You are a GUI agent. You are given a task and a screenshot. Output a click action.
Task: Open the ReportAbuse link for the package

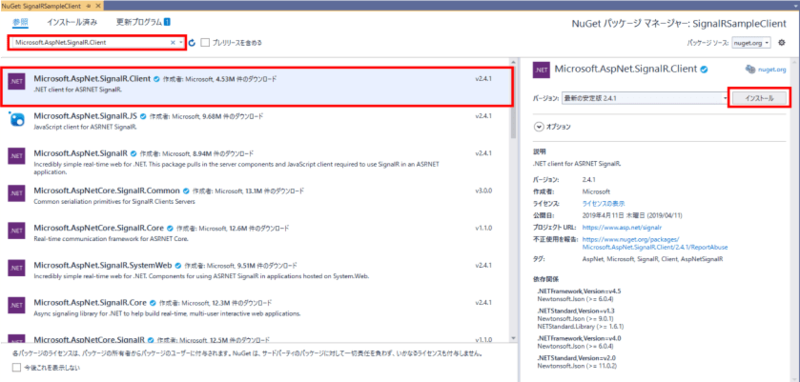(655, 243)
